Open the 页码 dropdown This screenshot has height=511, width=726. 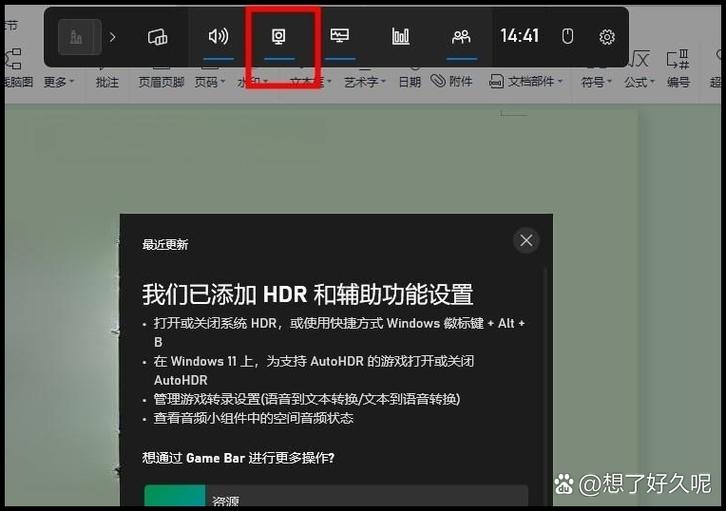(x=209, y=82)
